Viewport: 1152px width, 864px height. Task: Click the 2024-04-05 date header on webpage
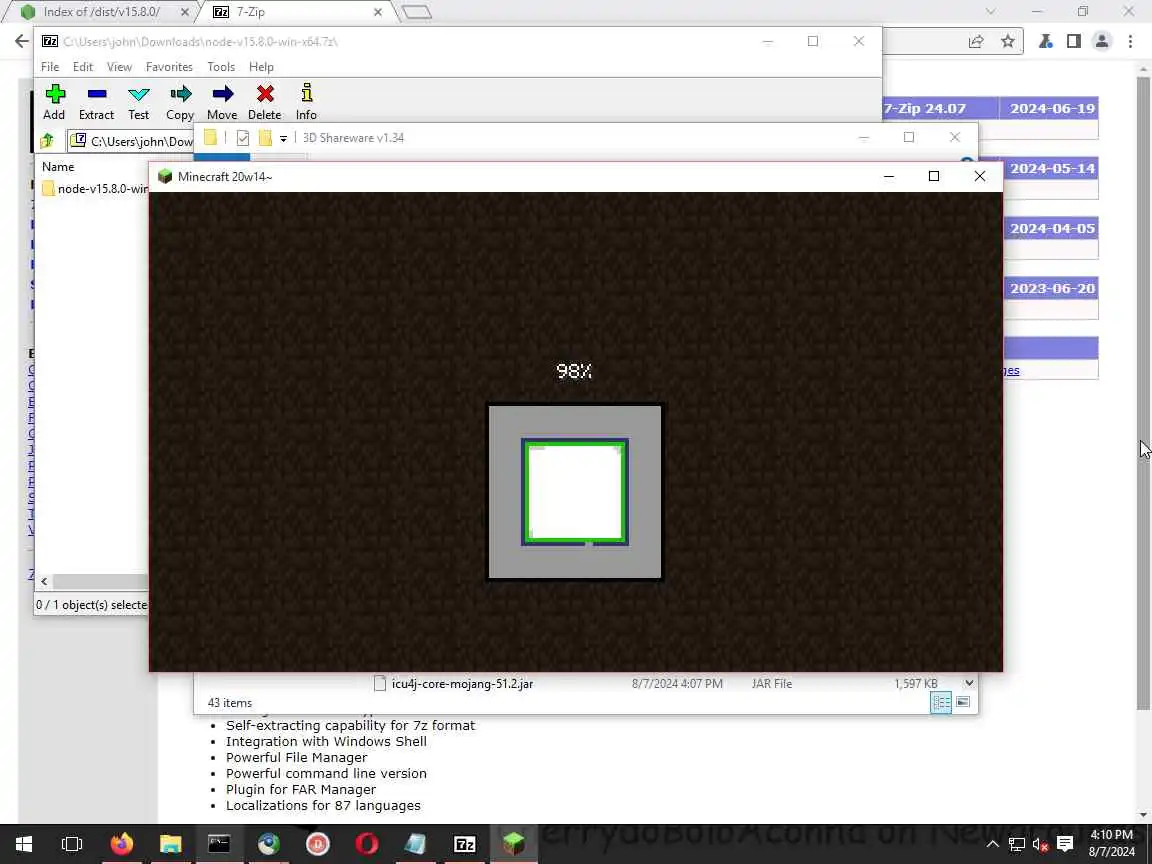1052,229
